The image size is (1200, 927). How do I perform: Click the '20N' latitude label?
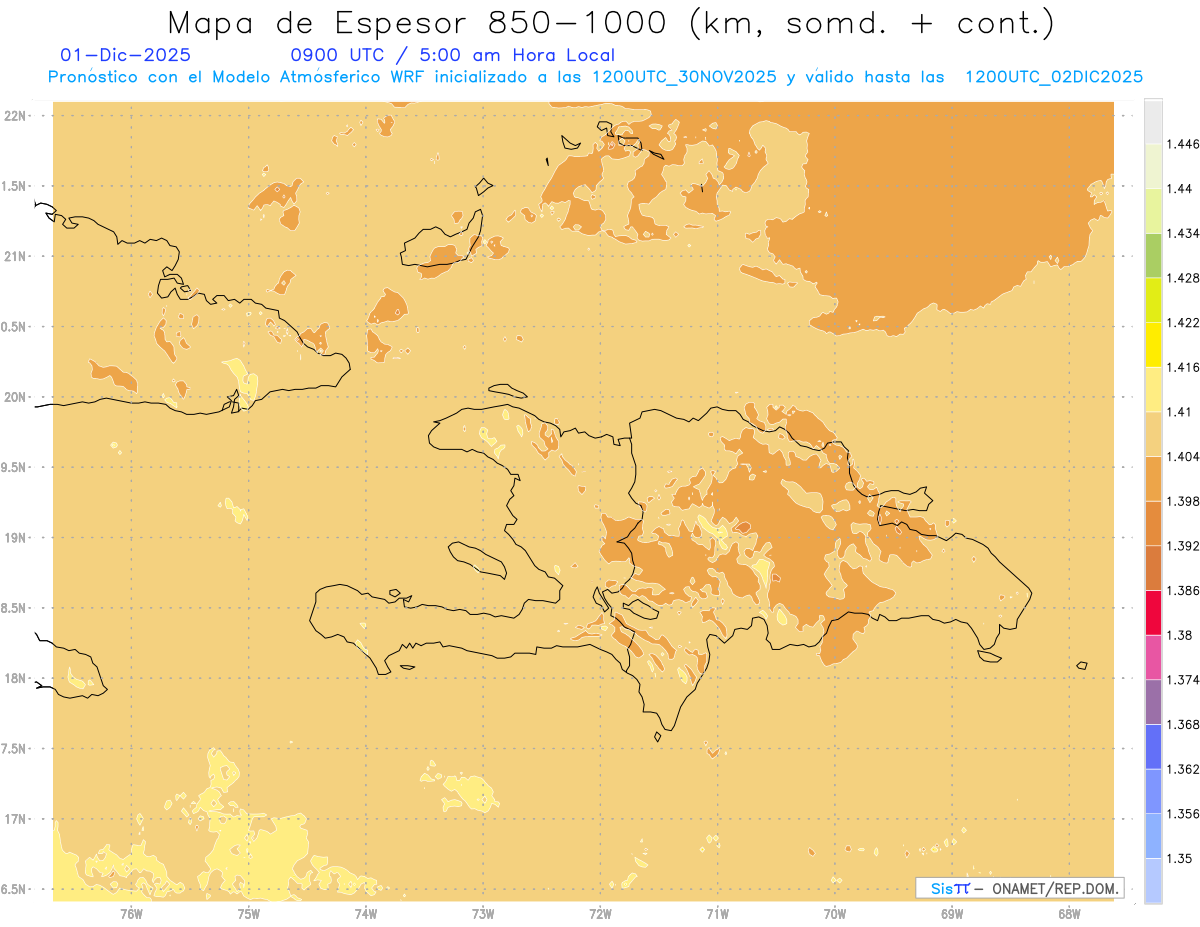(16, 398)
